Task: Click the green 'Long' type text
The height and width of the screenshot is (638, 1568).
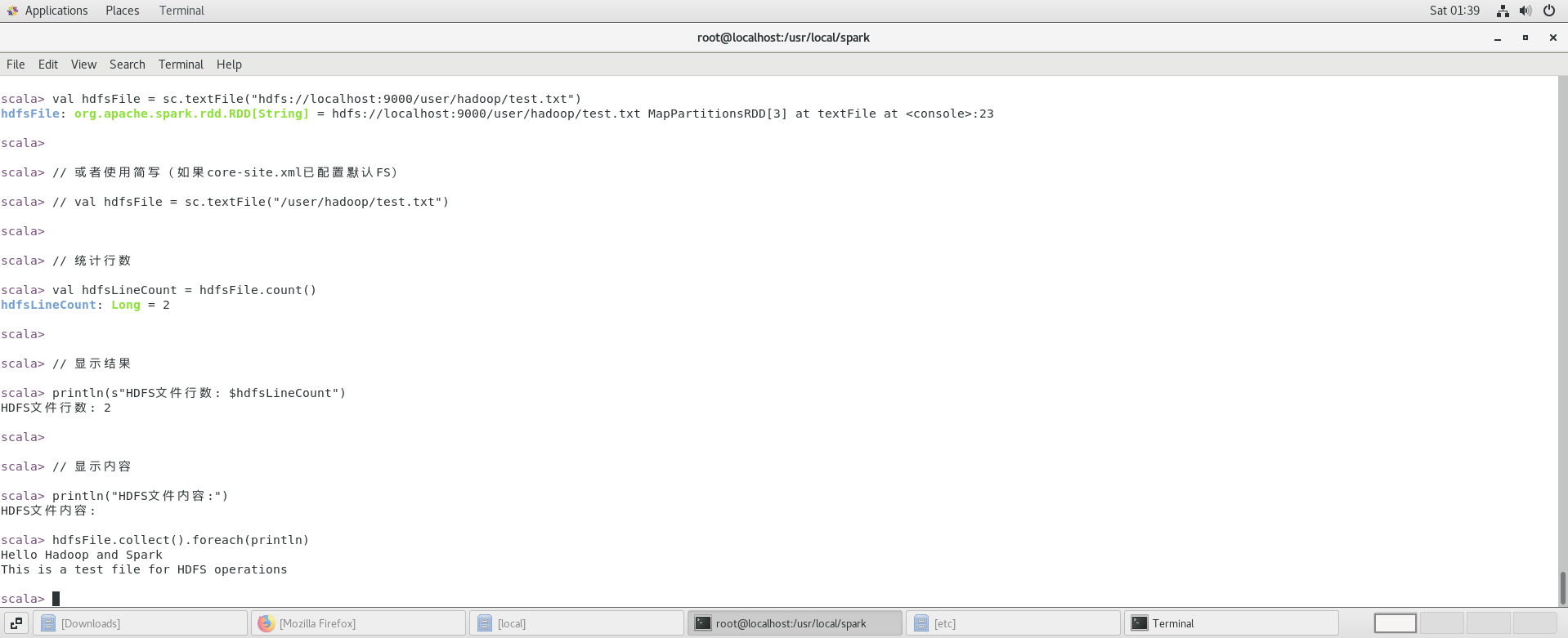Action: click(x=126, y=305)
